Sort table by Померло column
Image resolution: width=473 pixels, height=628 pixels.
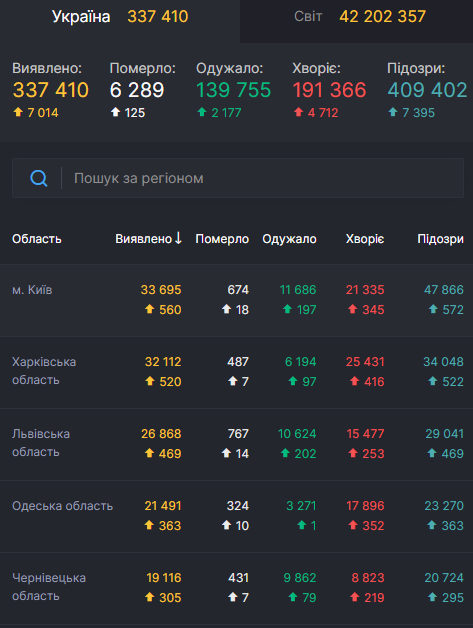coord(222,239)
